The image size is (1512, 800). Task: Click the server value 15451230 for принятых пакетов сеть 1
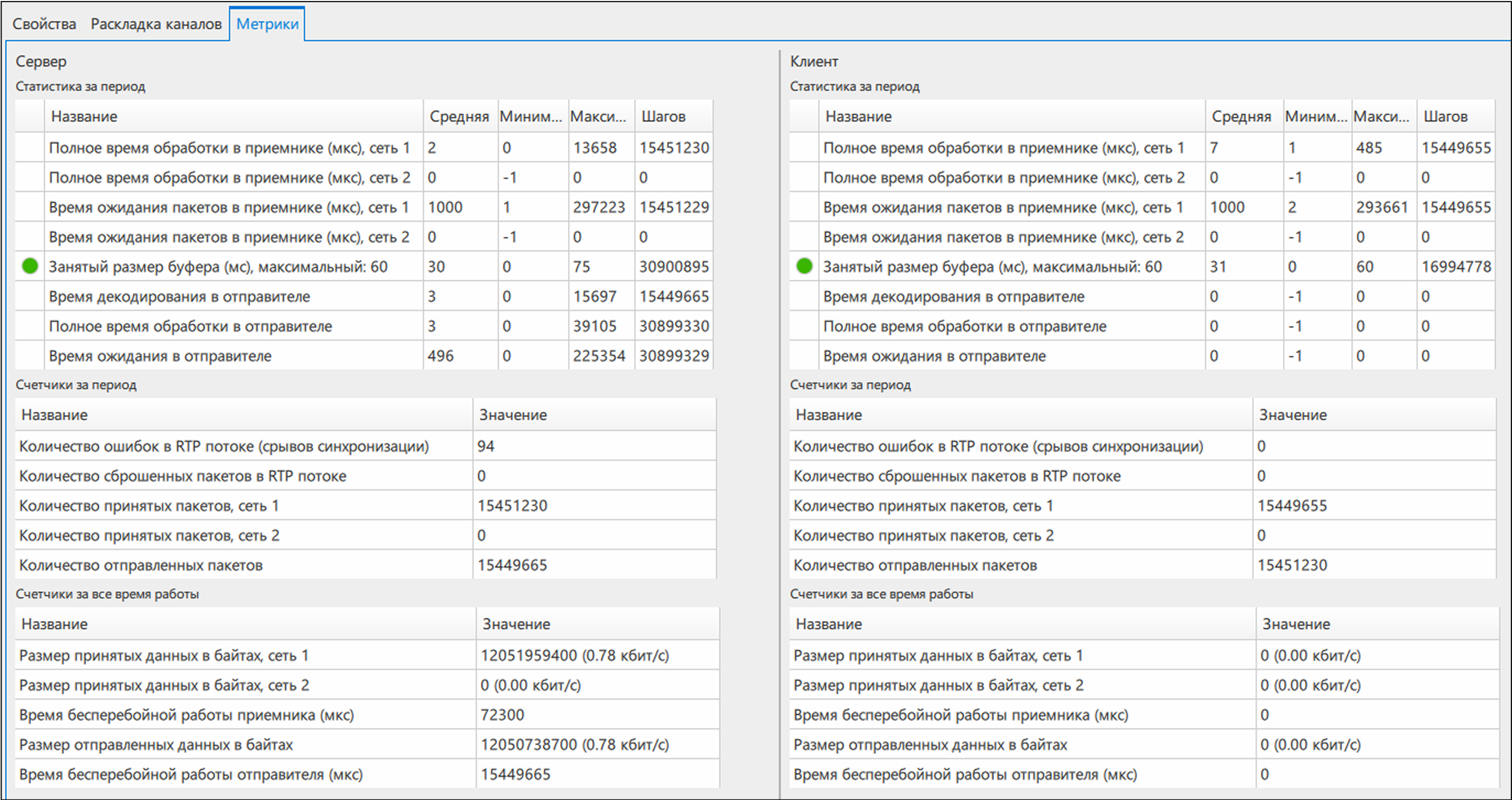click(512, 505)
